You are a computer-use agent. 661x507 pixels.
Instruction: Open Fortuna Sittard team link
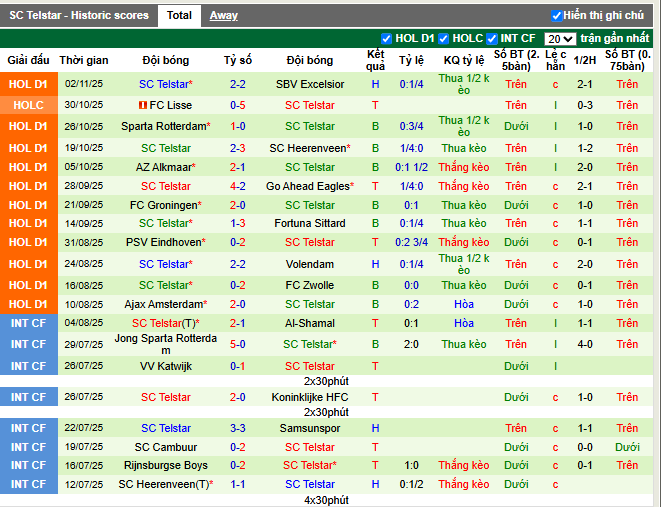[310, 223]
